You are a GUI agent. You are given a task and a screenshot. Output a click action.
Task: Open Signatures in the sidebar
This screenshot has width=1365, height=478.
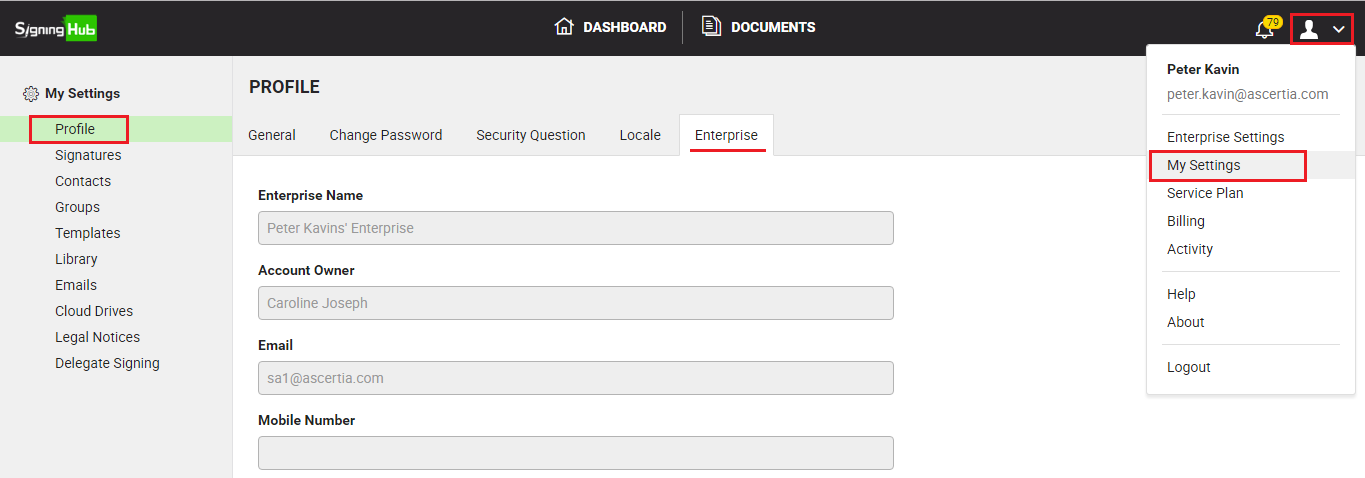coord(88,155)
